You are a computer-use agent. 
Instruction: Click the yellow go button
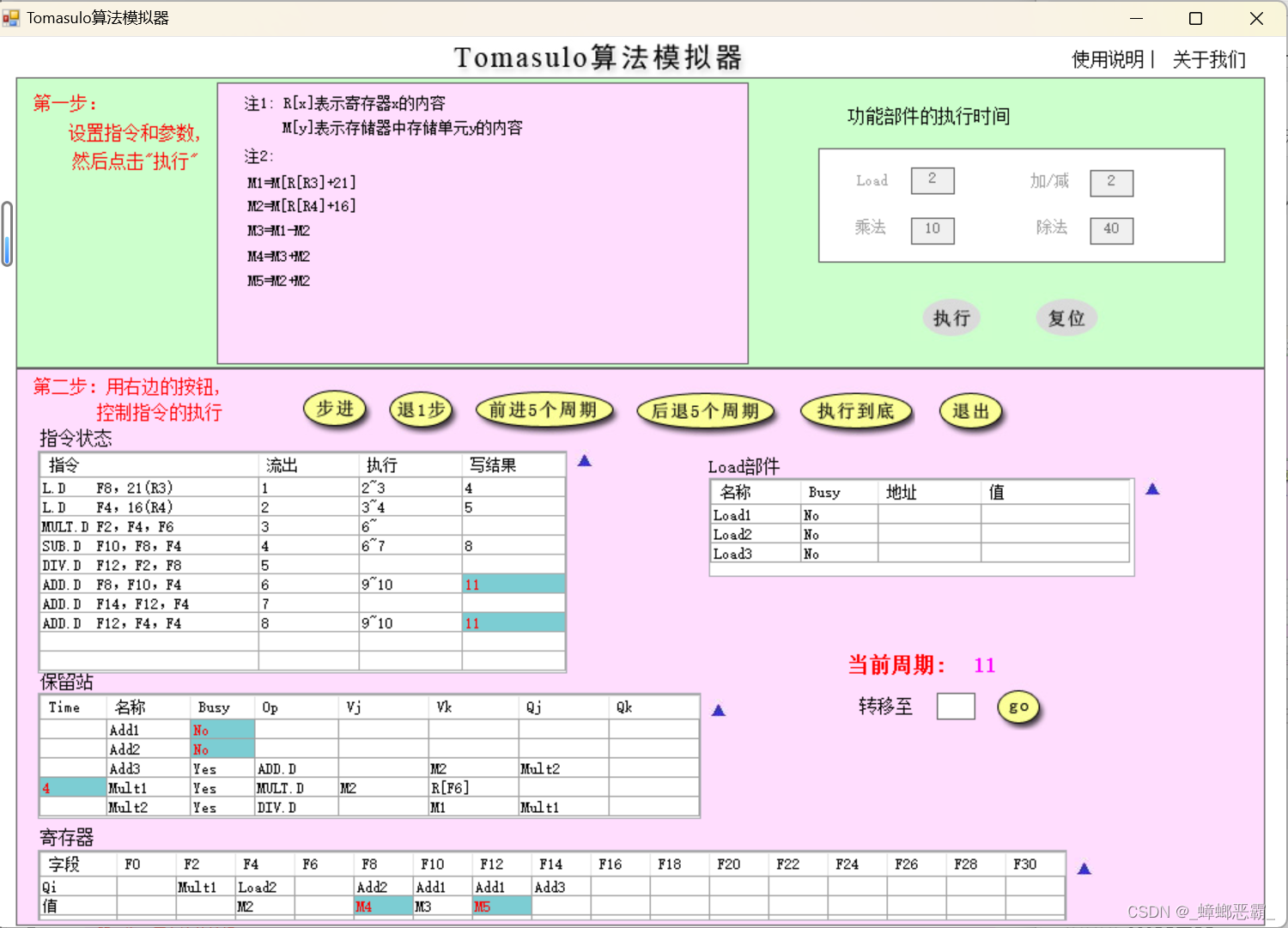coord(1018,707)
